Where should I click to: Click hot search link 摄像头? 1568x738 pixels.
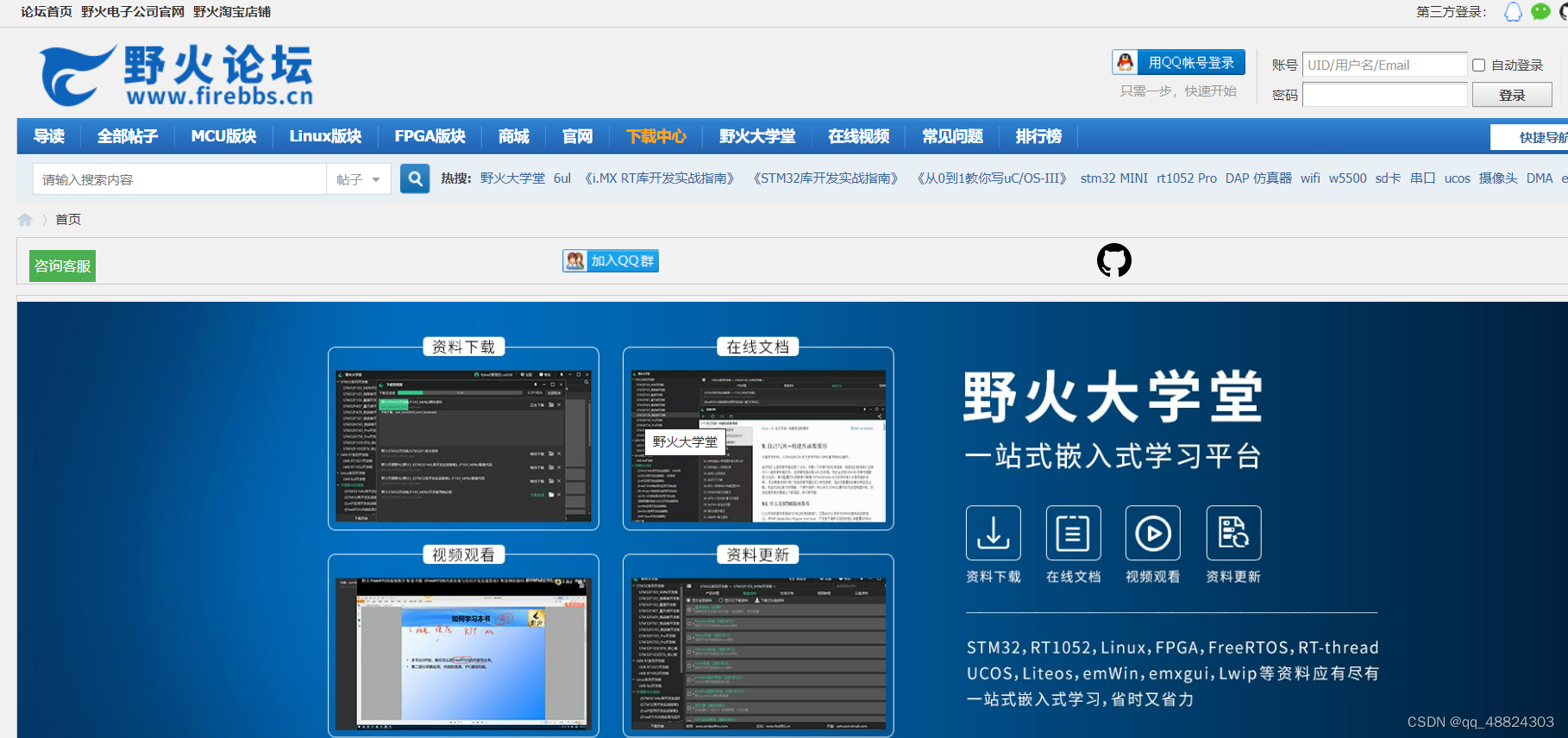1498,178
